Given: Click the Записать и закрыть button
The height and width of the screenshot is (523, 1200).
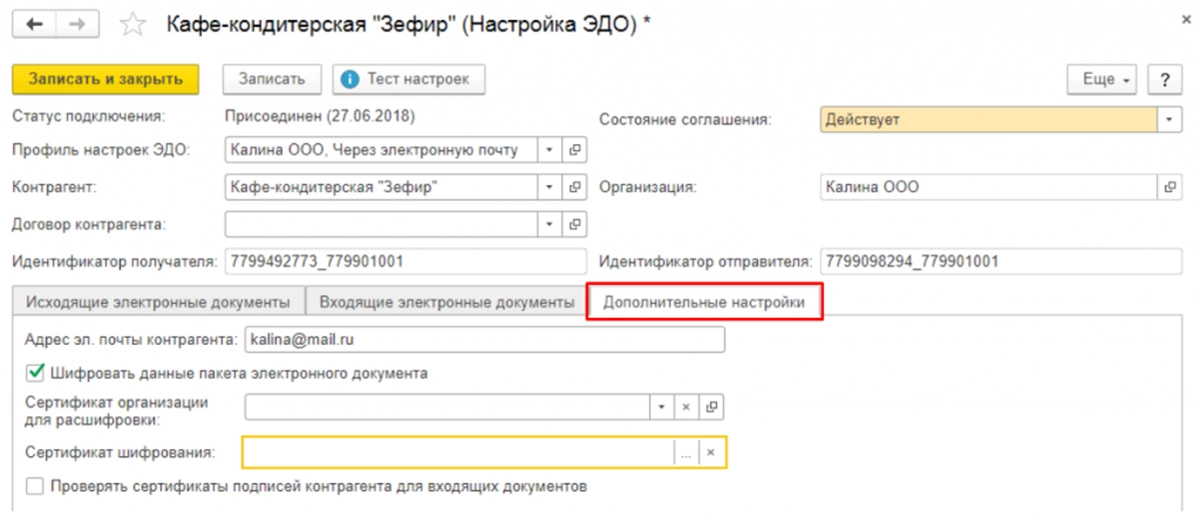Looking at the screenshot, I should point(105,79).
